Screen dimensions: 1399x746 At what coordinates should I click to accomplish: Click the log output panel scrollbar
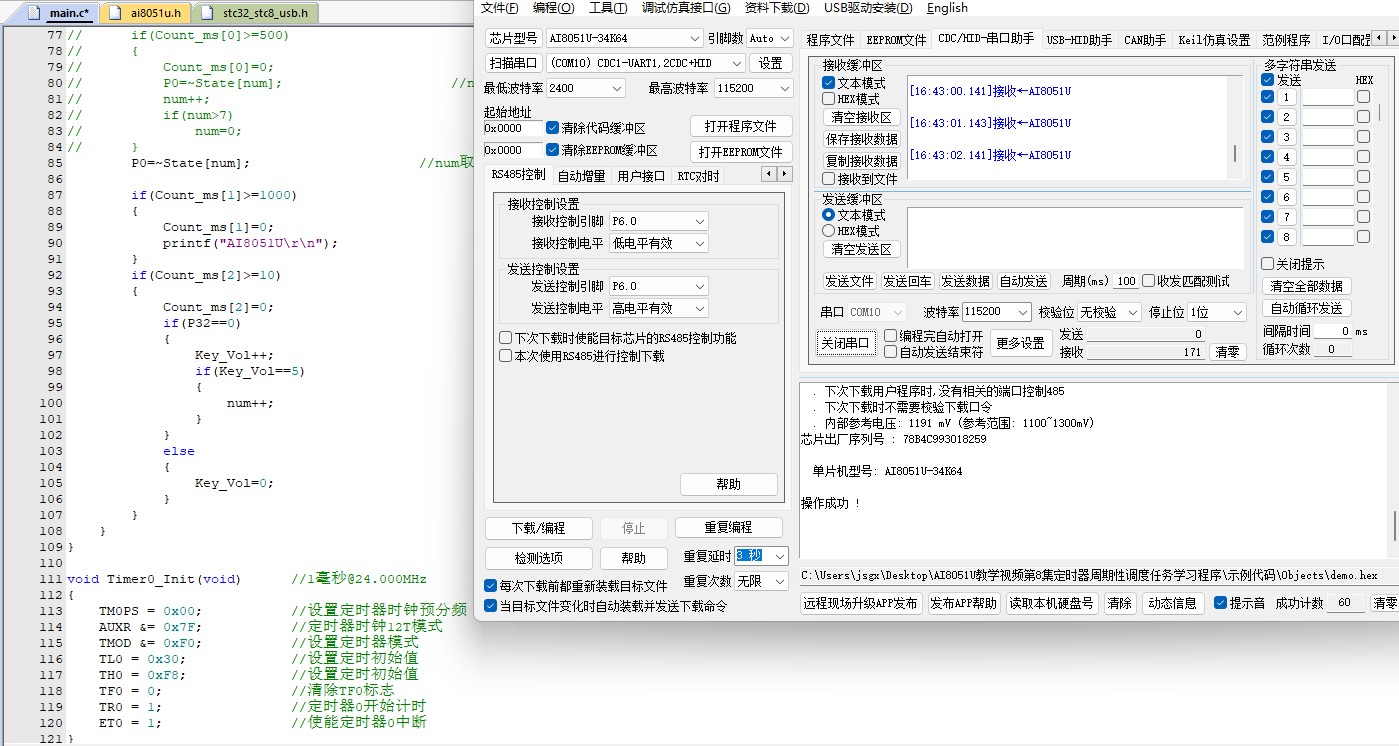pyautogui.click(x=1393, y=470)
